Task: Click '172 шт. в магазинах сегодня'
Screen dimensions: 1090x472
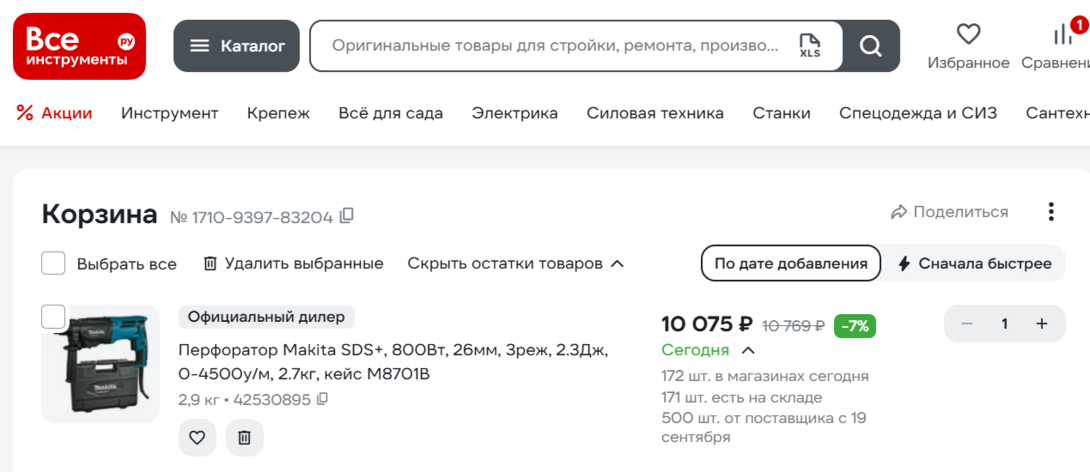Action: click(765, 376)
